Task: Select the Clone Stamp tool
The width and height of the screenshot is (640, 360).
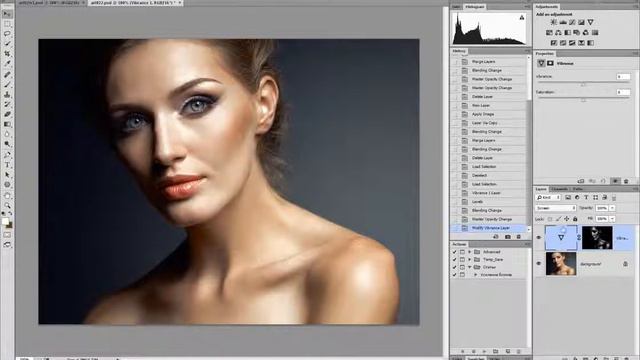Action: [x=7, y=94]
